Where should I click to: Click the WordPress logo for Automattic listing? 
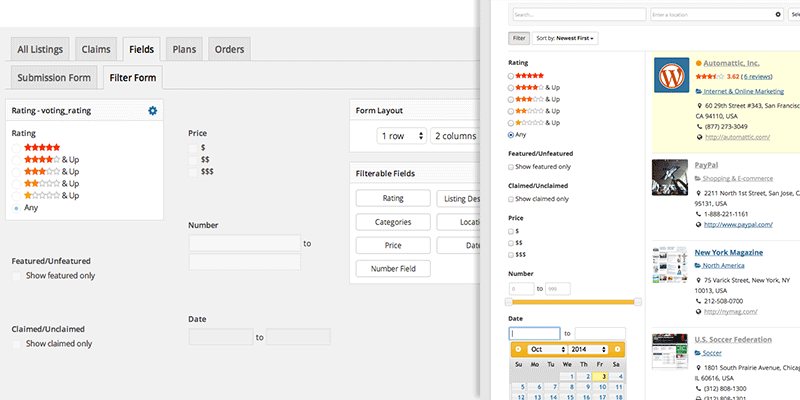pos(671,75)
